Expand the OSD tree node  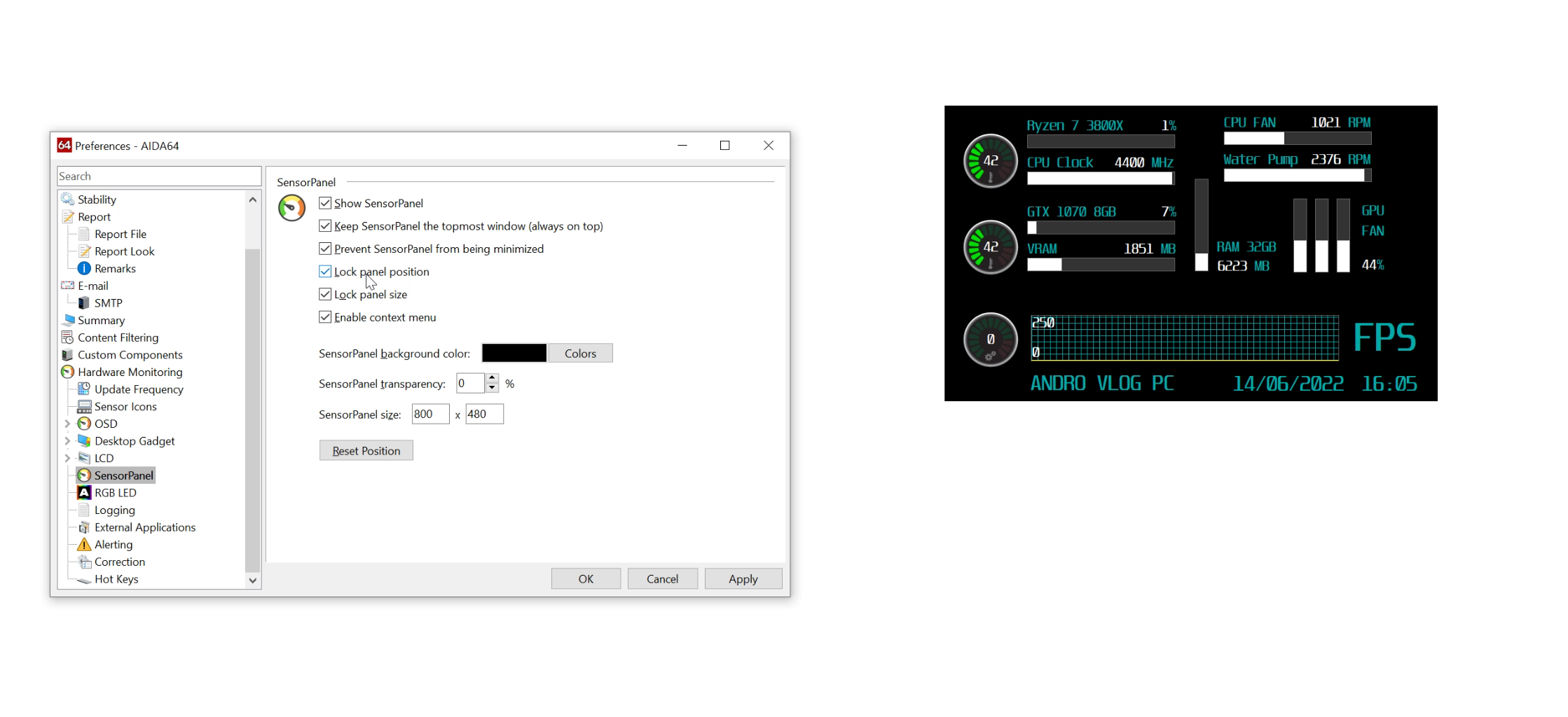[67, 424]
